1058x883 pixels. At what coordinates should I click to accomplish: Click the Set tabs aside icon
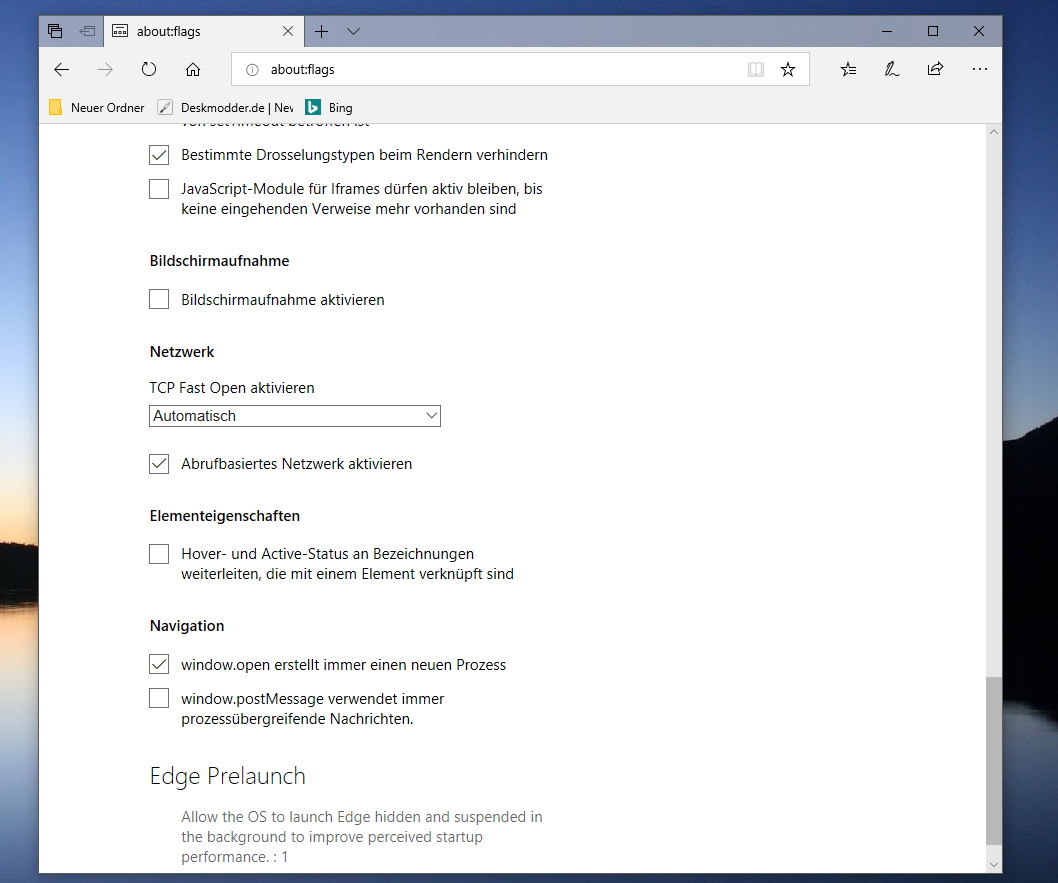coord(87,31)
